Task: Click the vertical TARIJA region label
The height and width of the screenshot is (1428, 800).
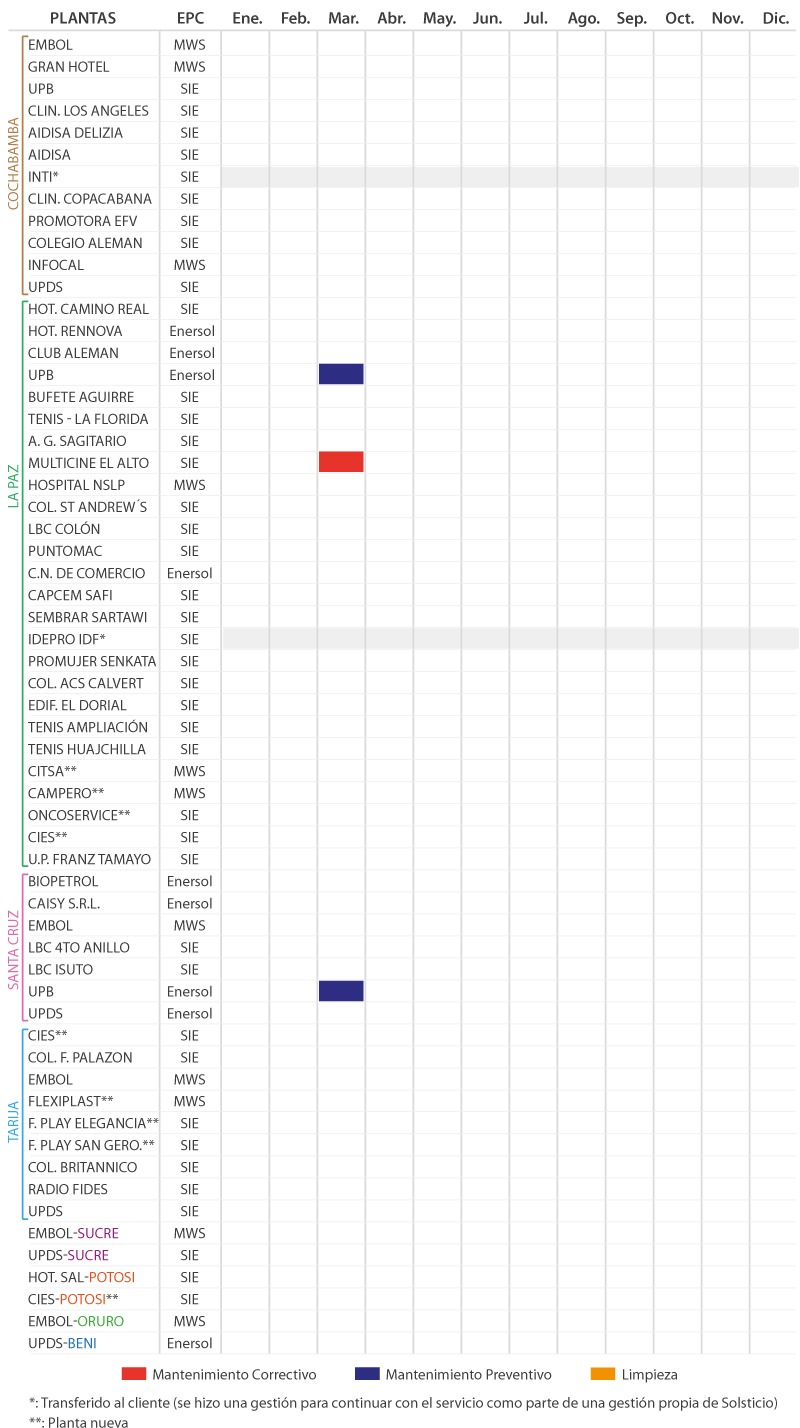Action: (x=13, y=1122)
